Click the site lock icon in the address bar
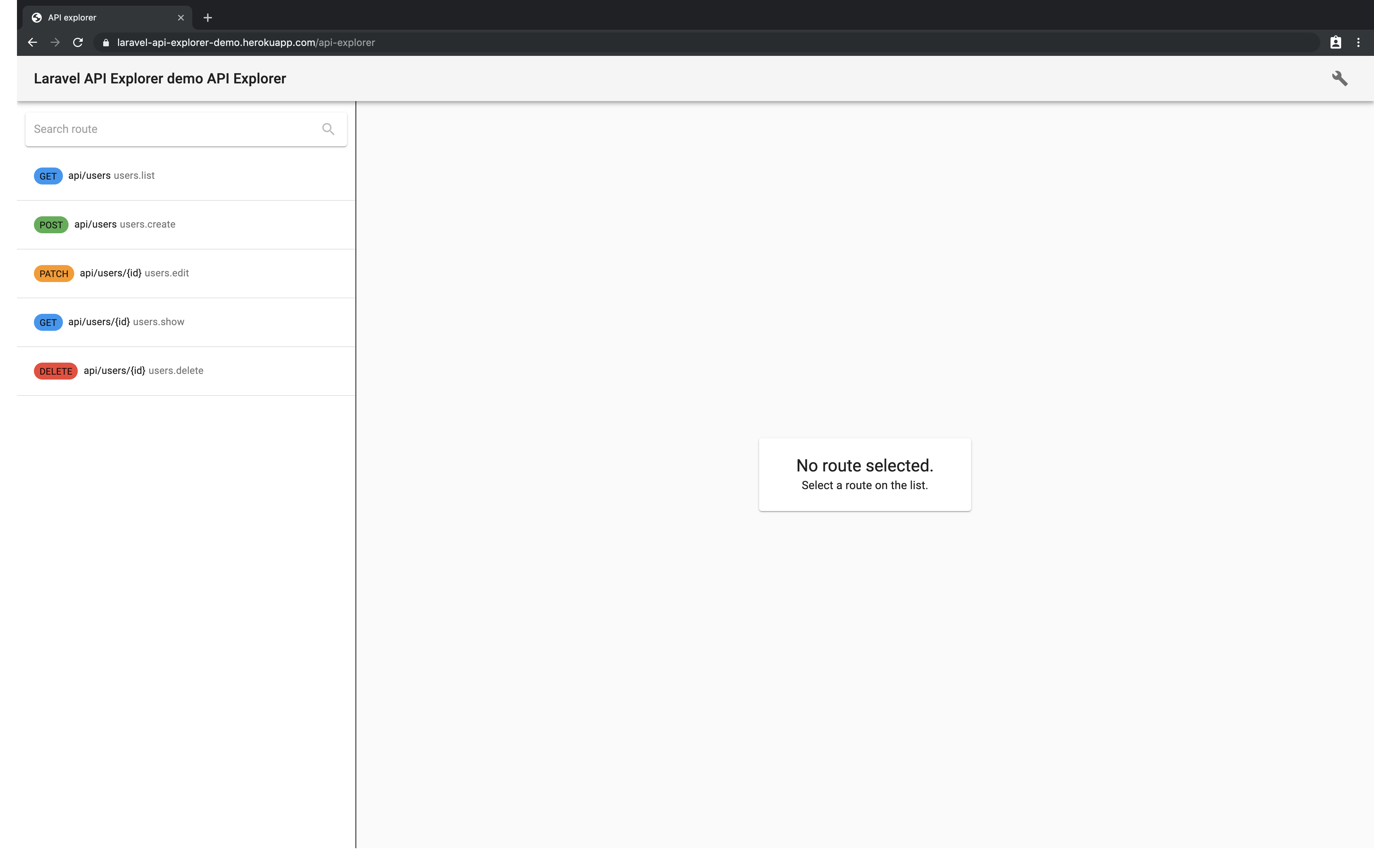The image size is (1374, 868). pyautogui.click(x=106, y=43)
